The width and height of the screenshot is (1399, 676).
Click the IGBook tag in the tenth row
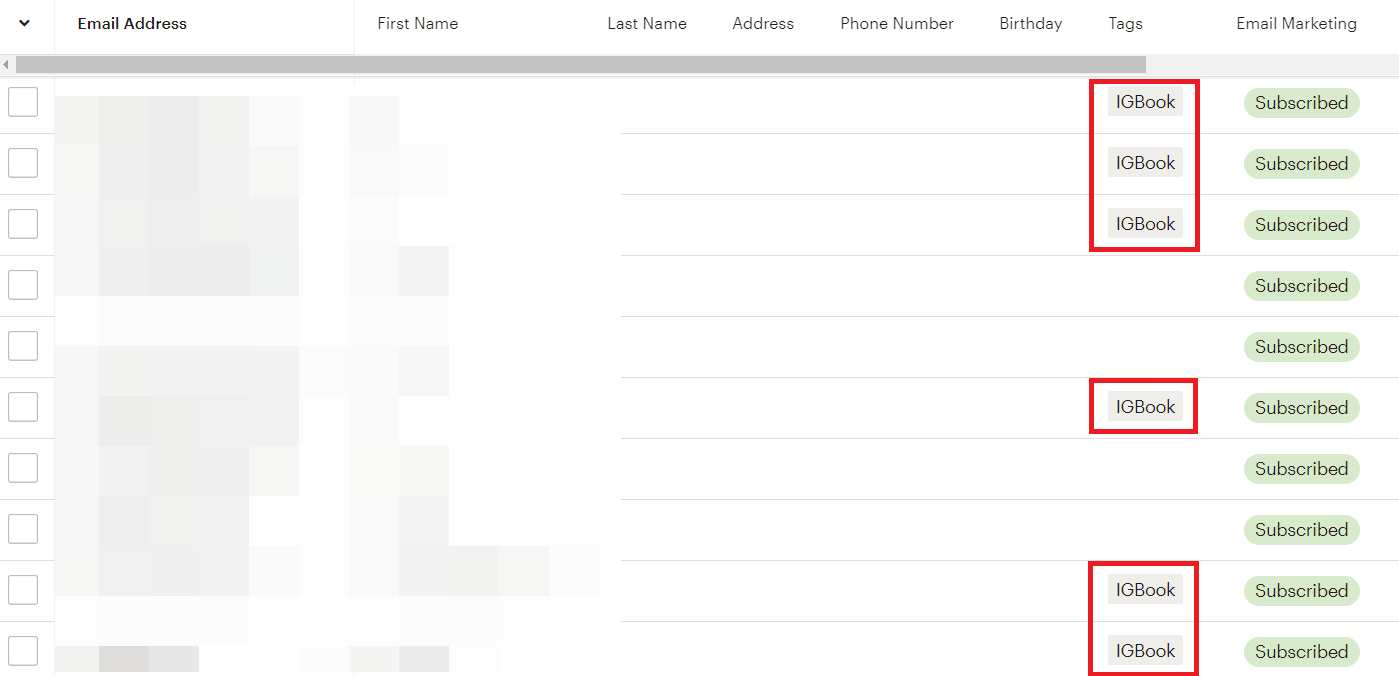pyautogui.click(x=1145, y=651)
